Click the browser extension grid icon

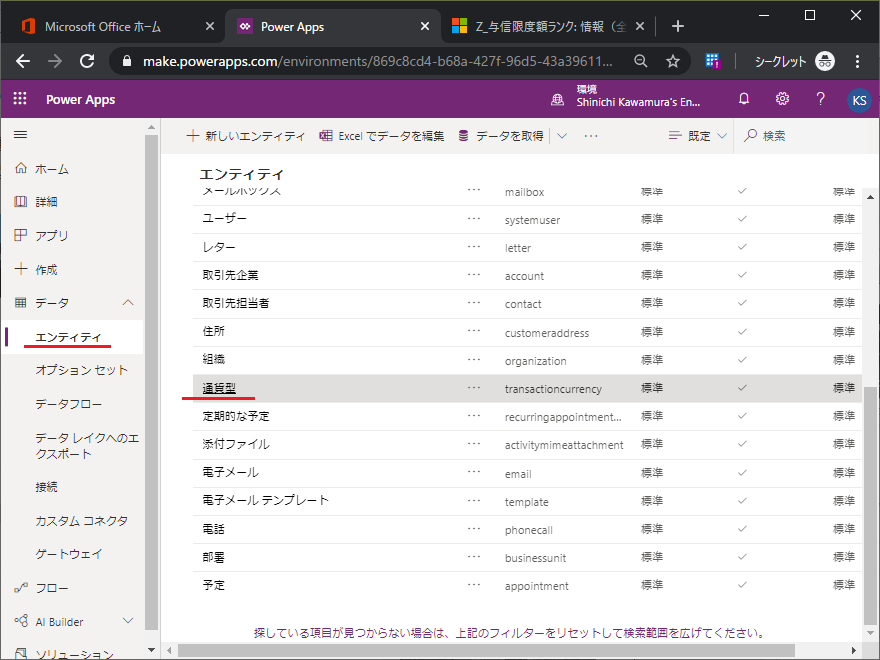[x=713, y=61]
